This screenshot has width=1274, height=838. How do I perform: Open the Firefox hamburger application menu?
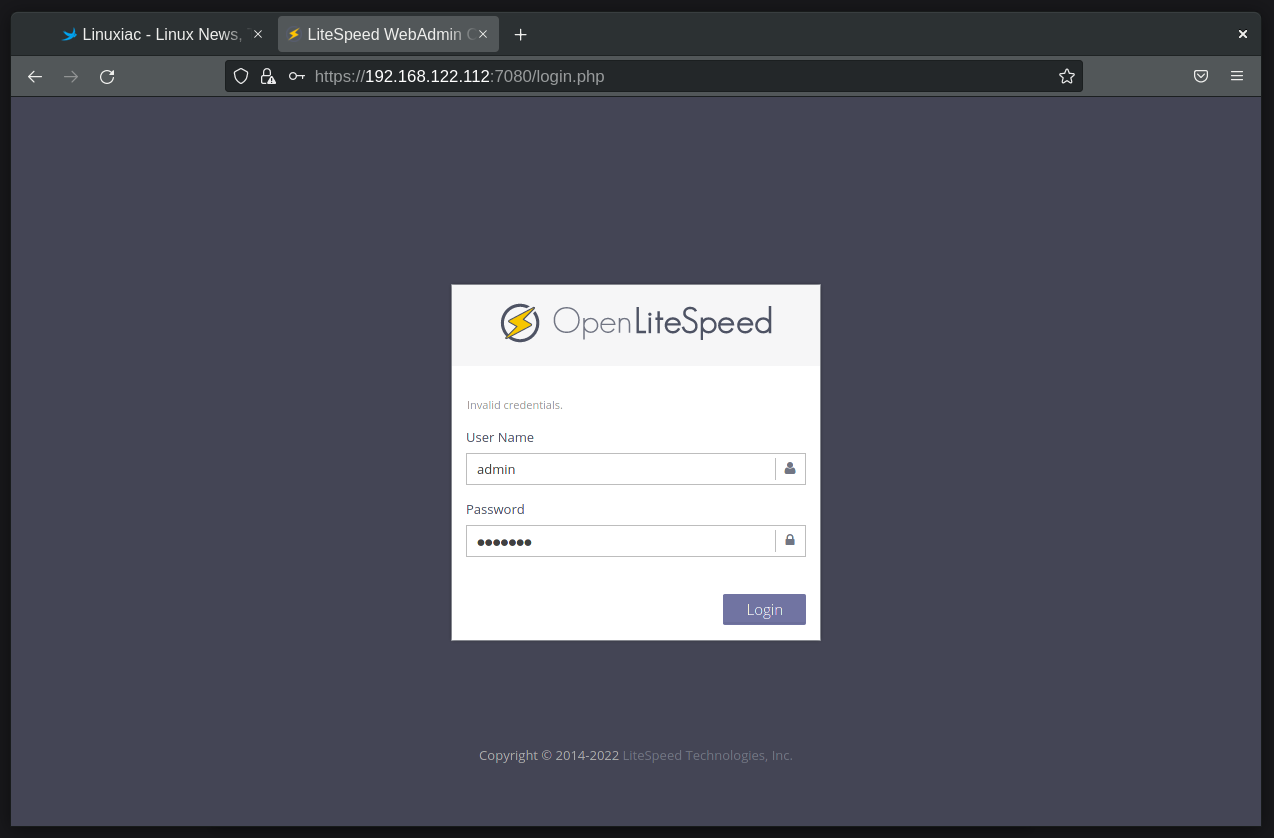[x=1237, y=76]
